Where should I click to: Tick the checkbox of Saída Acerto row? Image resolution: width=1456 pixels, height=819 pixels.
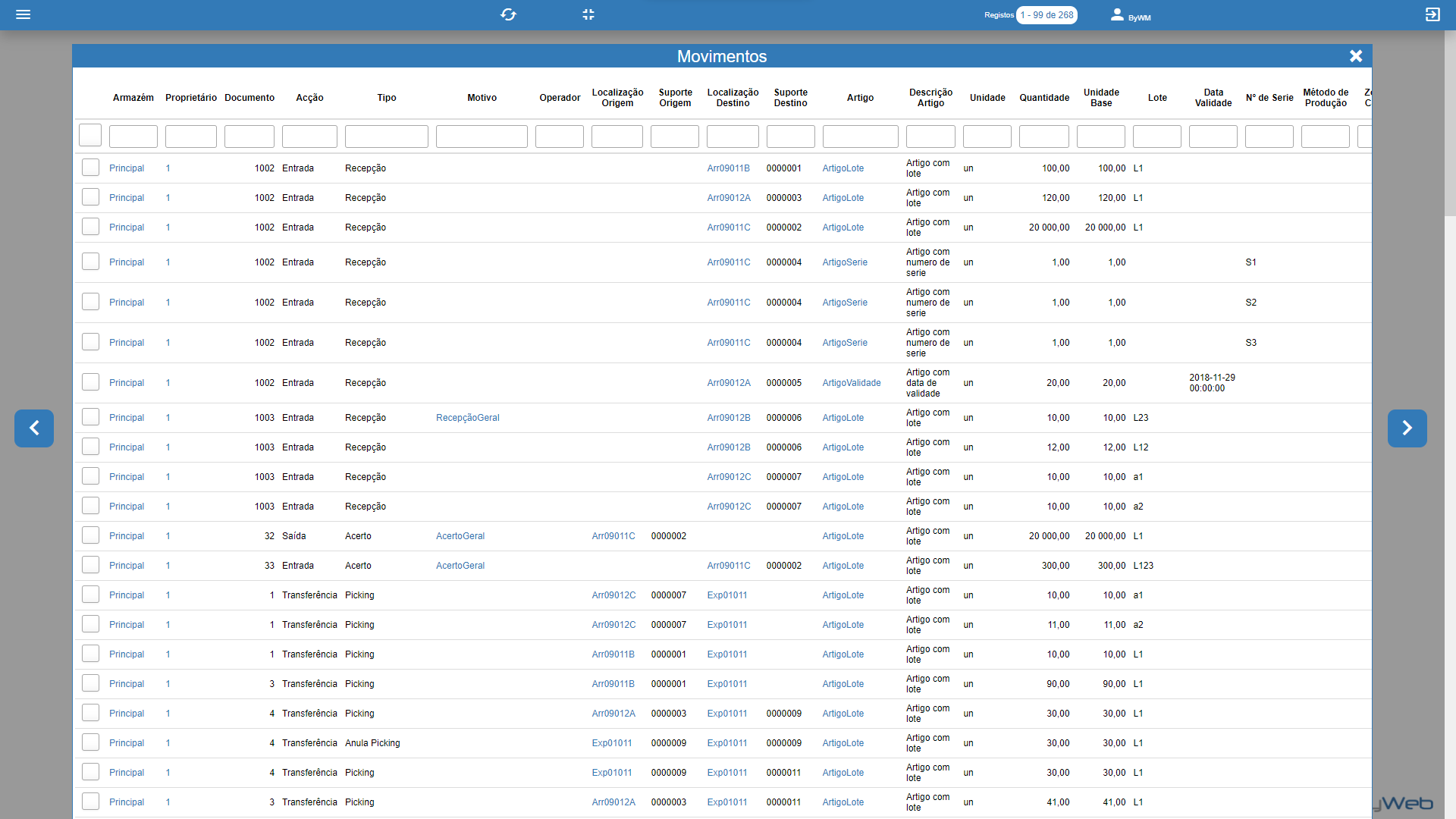pos(90,535)
